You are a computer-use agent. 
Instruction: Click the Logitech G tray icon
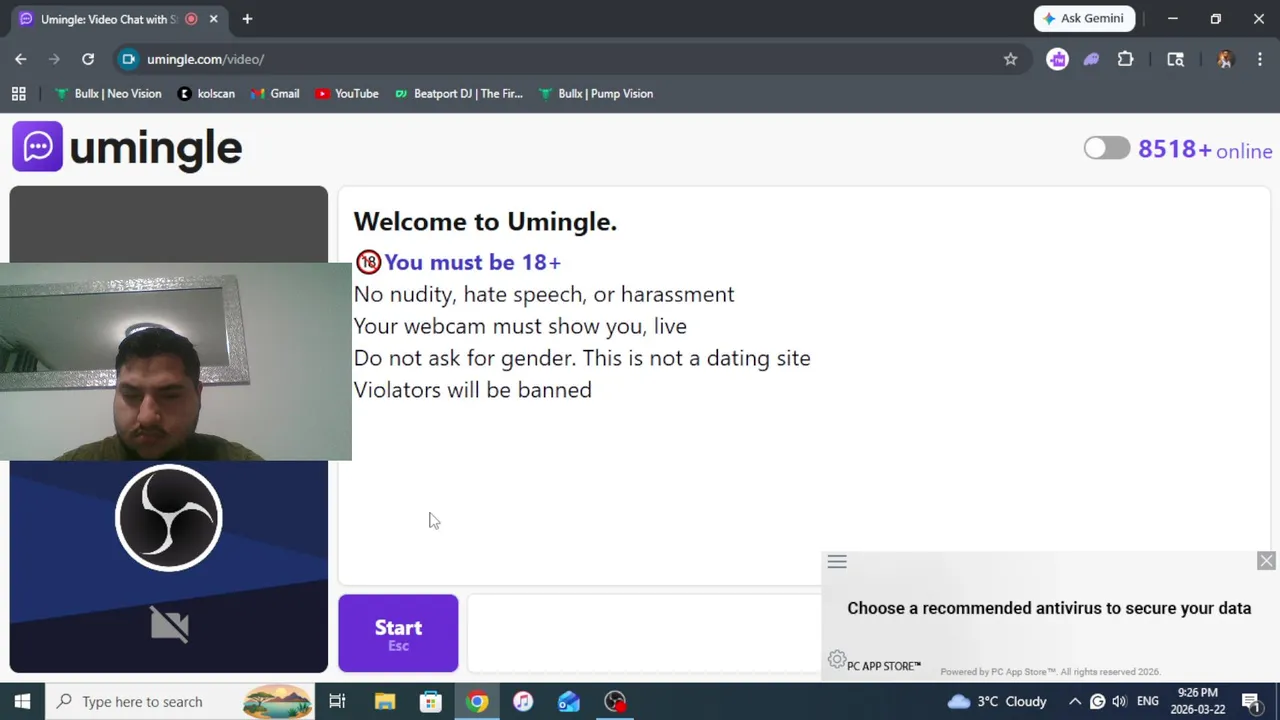coord(1097,701)
